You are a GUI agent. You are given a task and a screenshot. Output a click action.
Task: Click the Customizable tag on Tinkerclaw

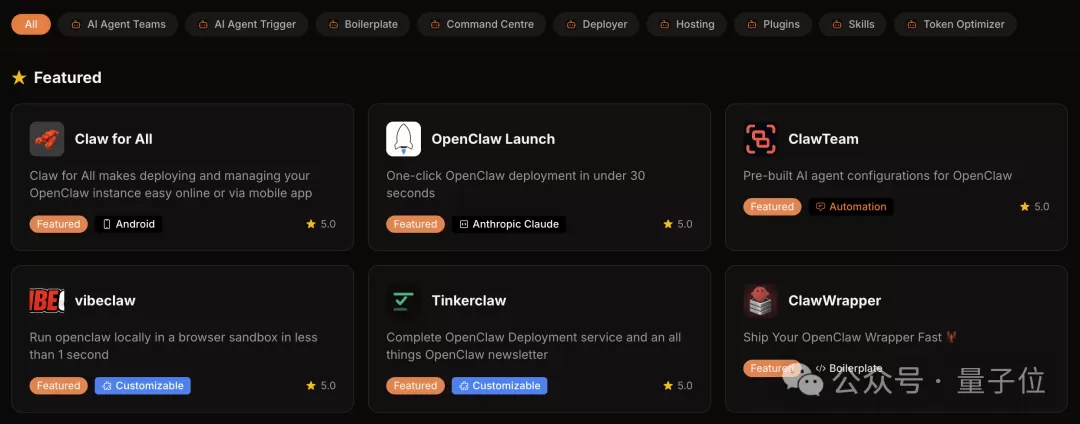tap(499, 385)
